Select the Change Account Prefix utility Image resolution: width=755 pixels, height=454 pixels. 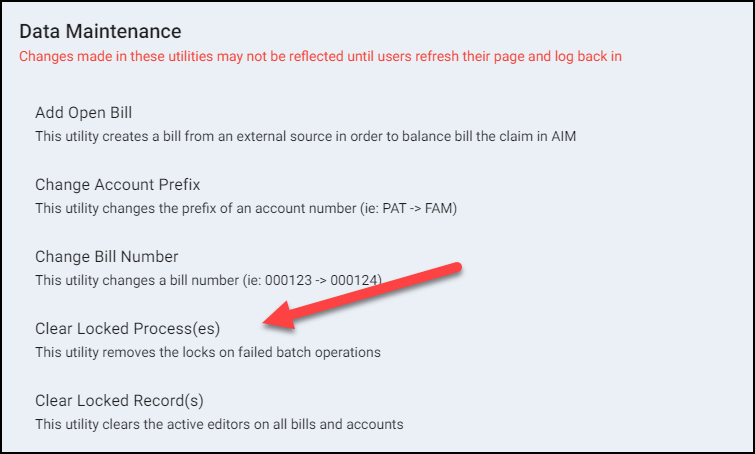118,184
